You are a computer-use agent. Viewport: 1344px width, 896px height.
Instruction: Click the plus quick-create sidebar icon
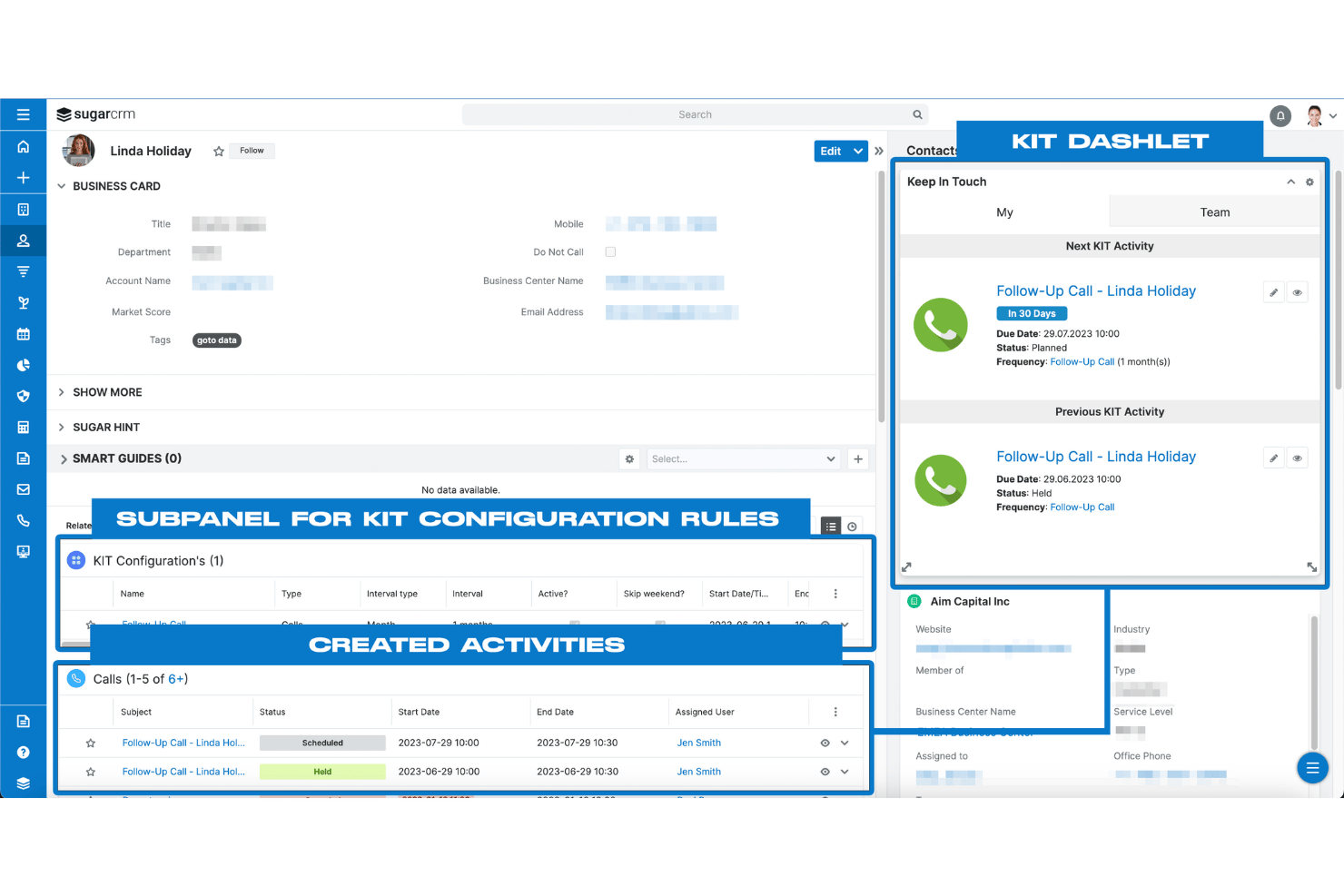point(24,178)
